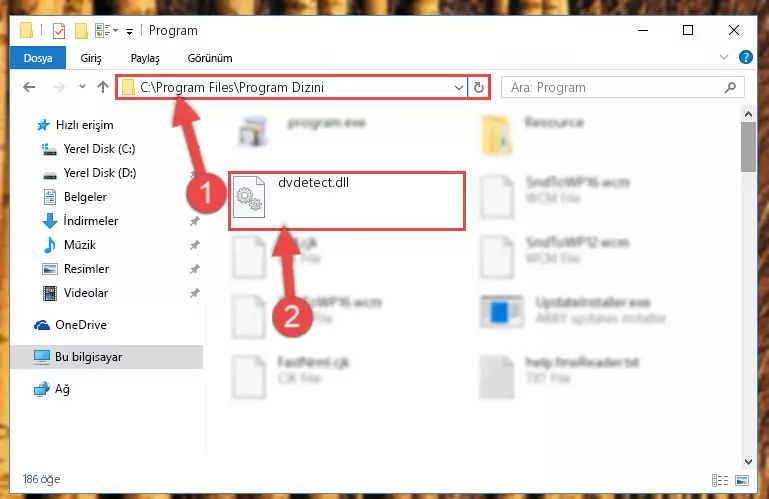This screenshot has height=499, width=769.
Task: Click the new folder quick access icon
Action: point(81,31)
